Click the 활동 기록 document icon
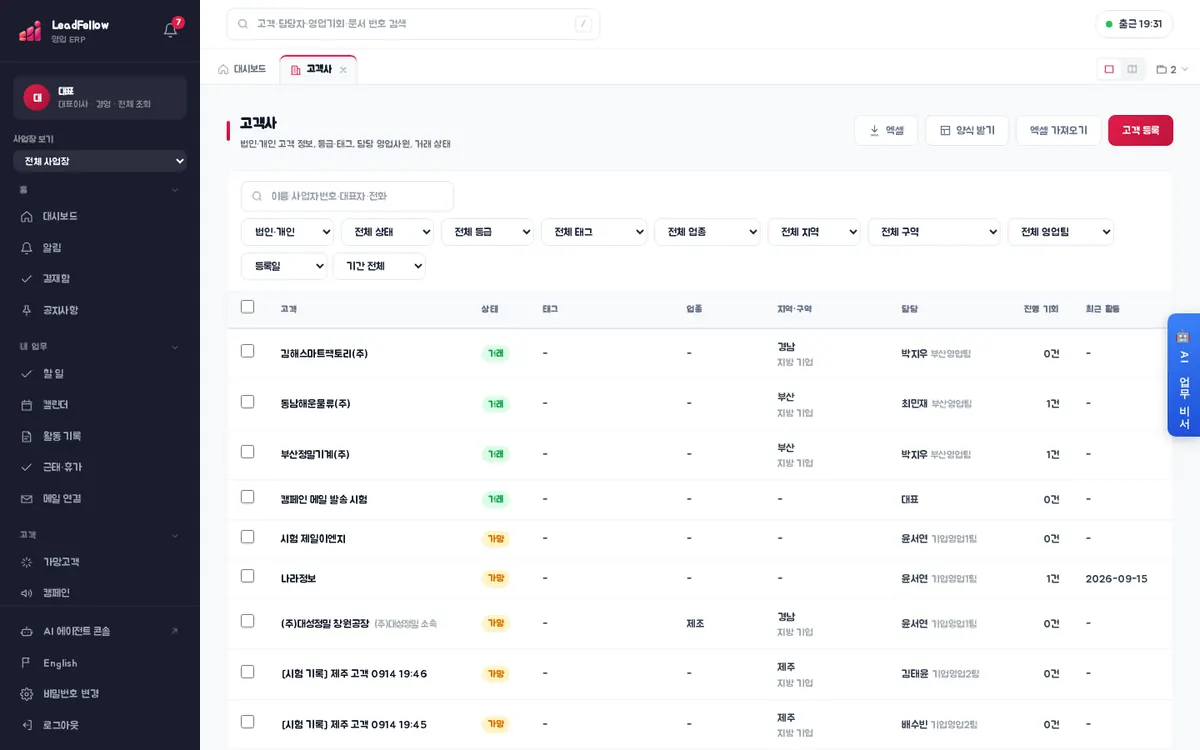 tap(27, 436)
